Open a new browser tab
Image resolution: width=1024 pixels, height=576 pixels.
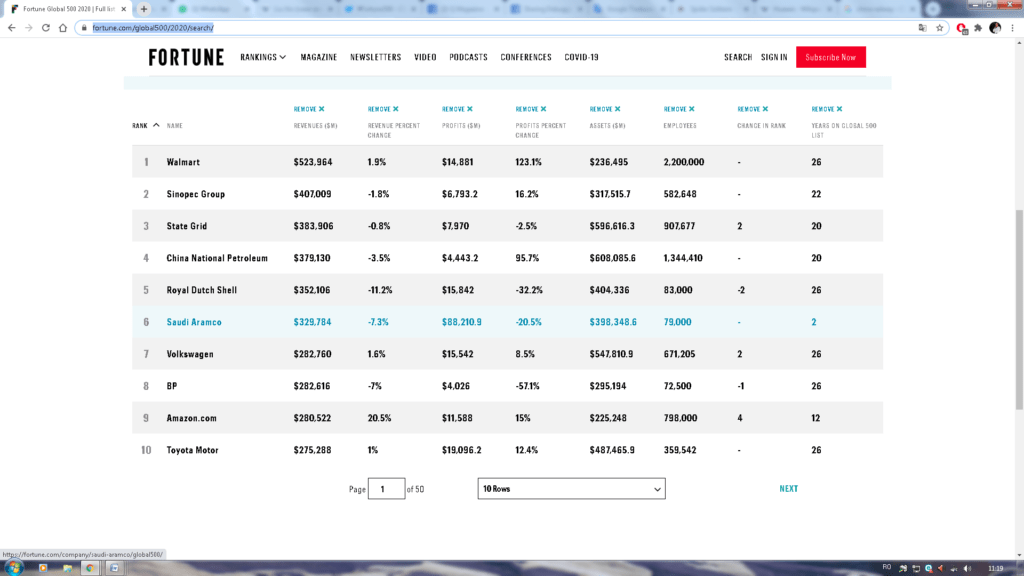pos(144,8)
